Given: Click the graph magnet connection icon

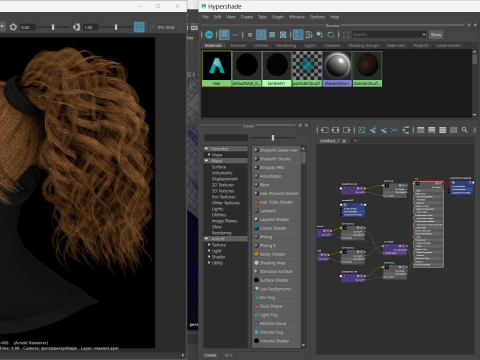Looking at the screenshot, I should (x=406, y=130).
